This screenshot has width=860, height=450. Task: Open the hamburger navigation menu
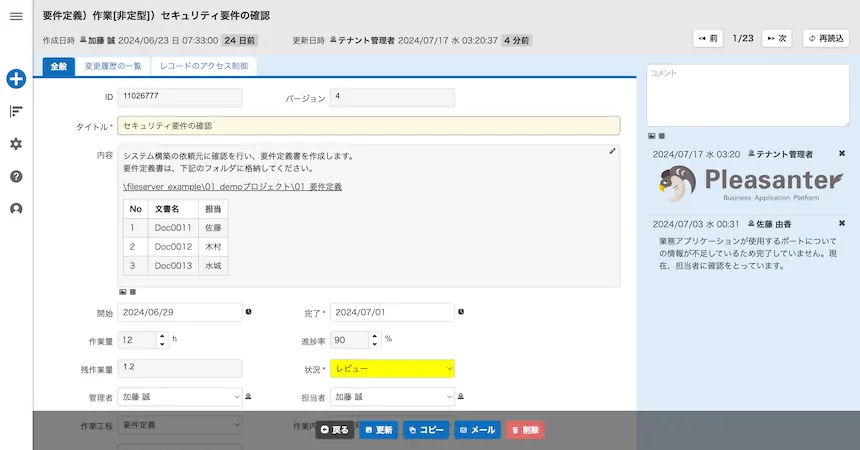point(16,16)
